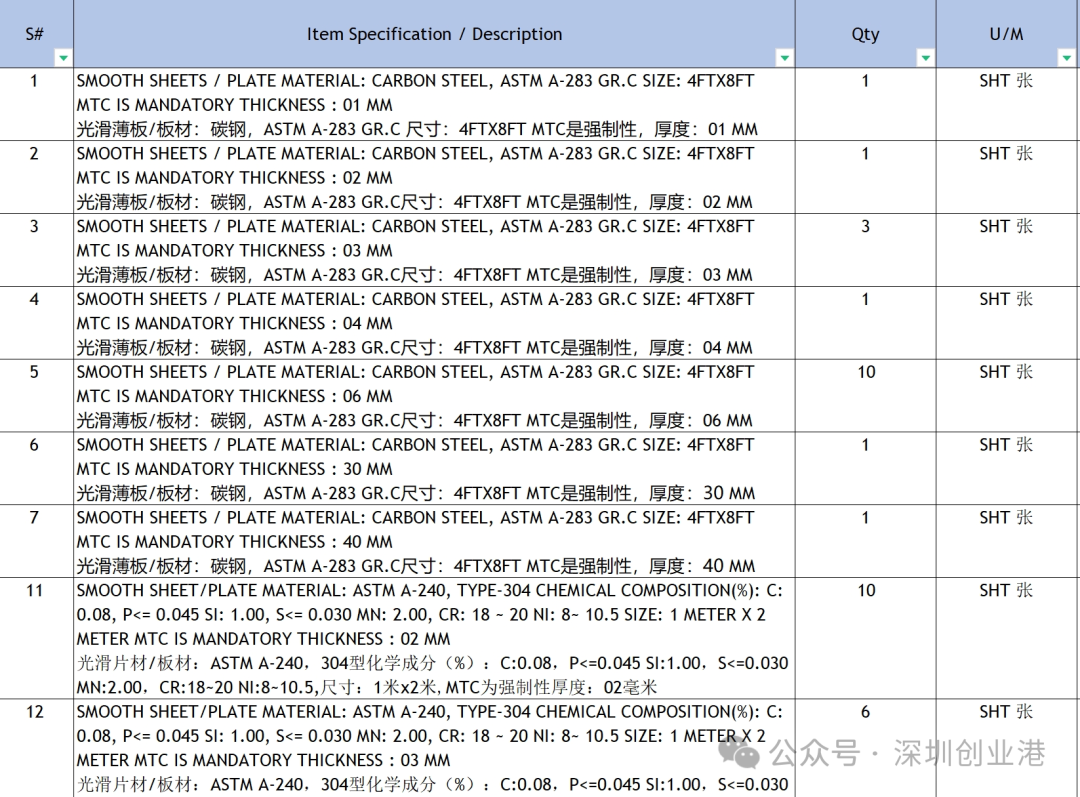Select description cell with THICKNESS : 30 MM

coord(434,468)
